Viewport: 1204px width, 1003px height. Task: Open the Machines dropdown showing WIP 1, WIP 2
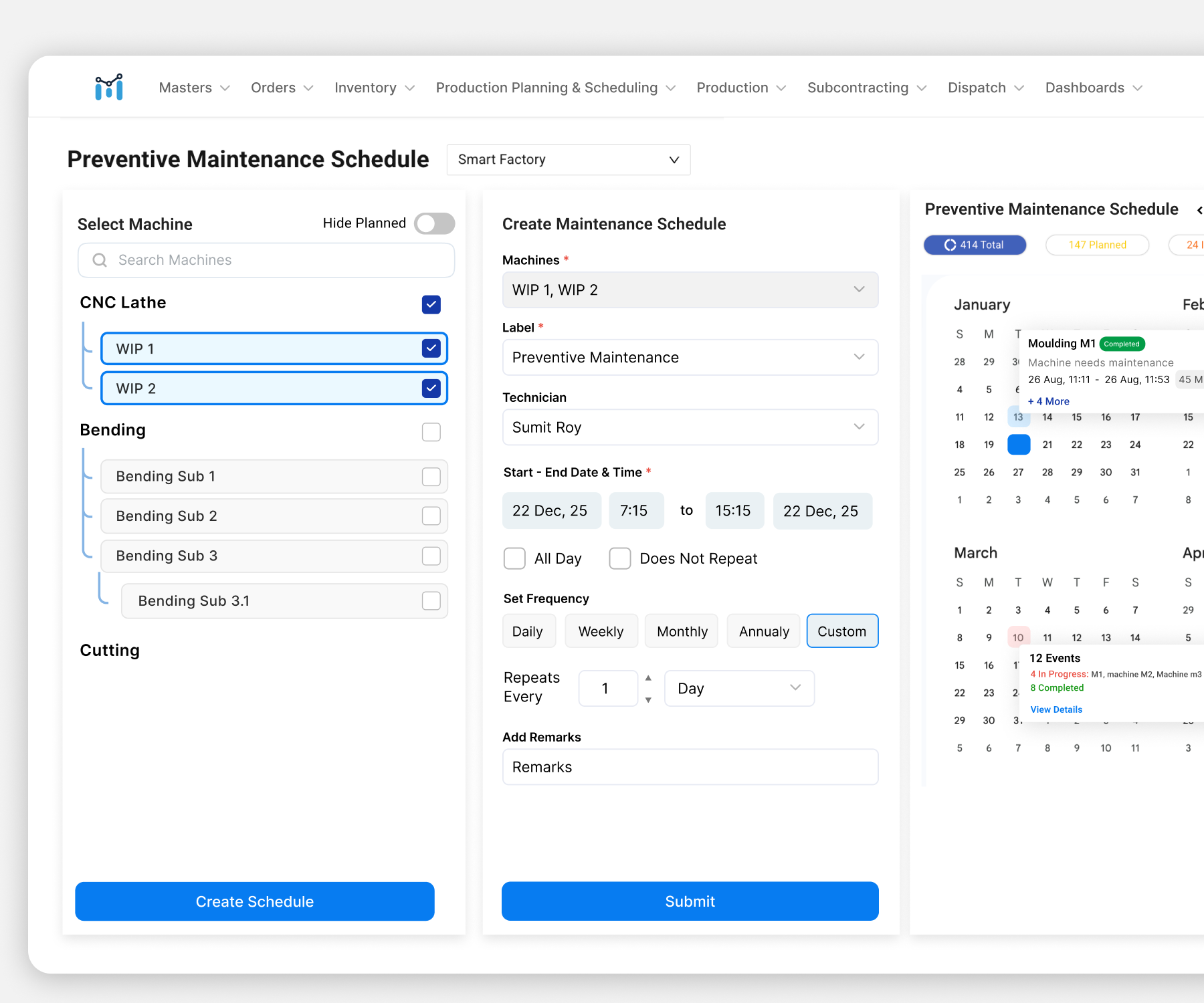690,290
